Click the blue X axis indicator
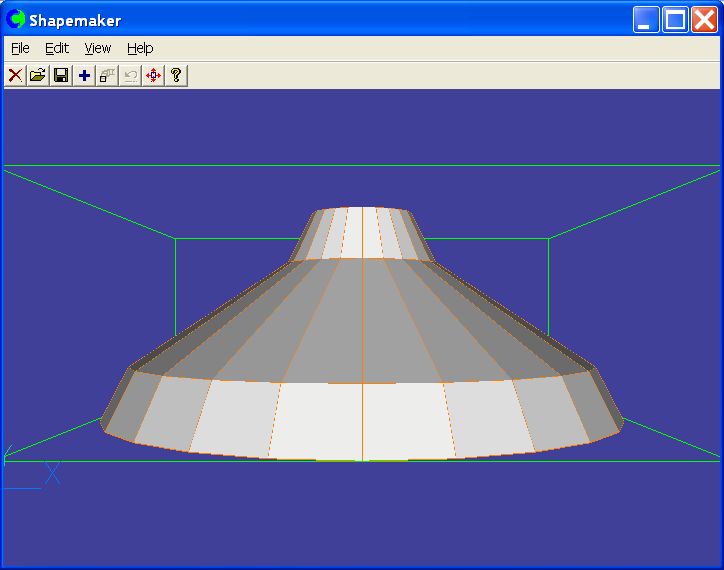This screenshot has height=570, width=724. (52, 473)
